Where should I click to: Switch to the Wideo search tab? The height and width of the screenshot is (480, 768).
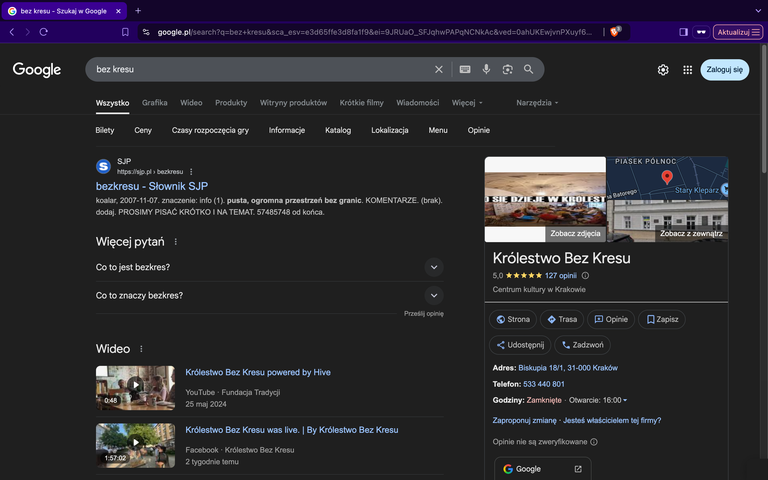(x=191, y=103)
